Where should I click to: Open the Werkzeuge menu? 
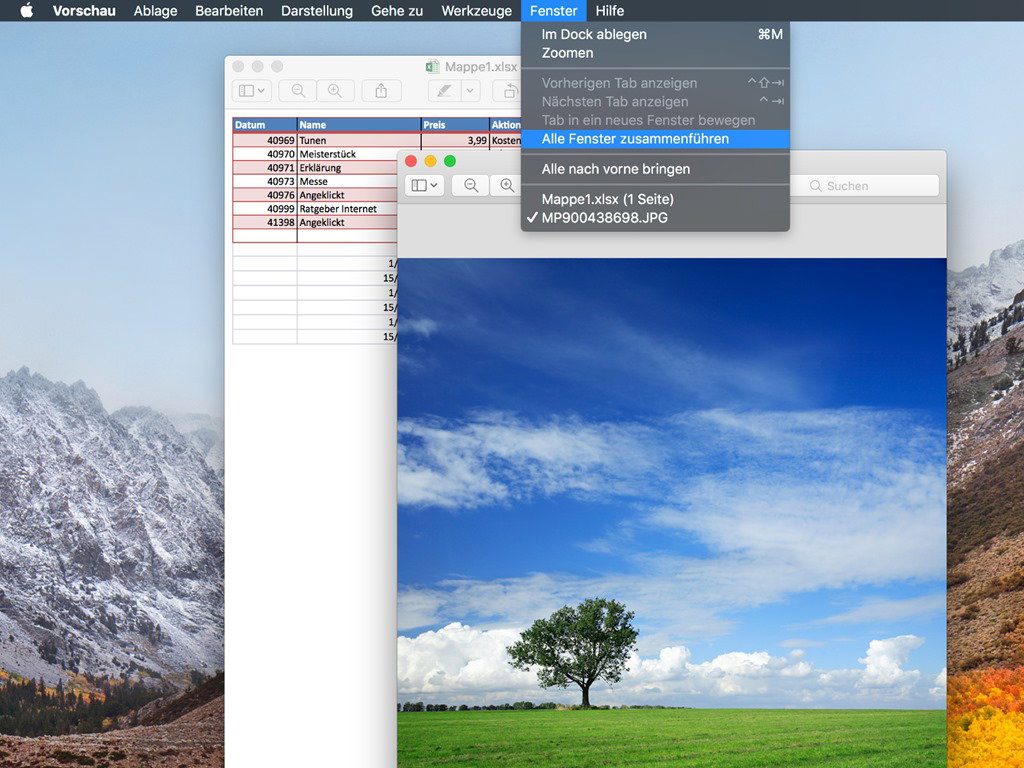476,11
